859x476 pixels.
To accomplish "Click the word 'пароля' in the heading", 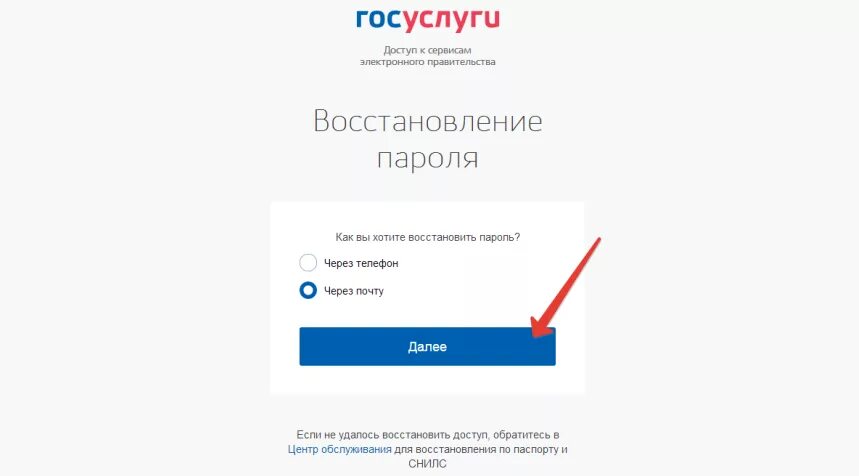I will coord(428,158).
